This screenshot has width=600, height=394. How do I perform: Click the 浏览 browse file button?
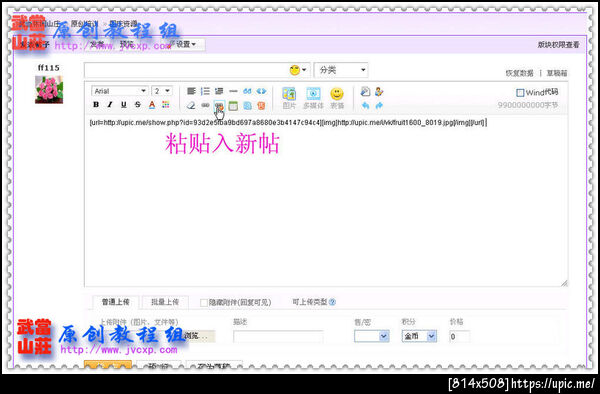[199, 336]
